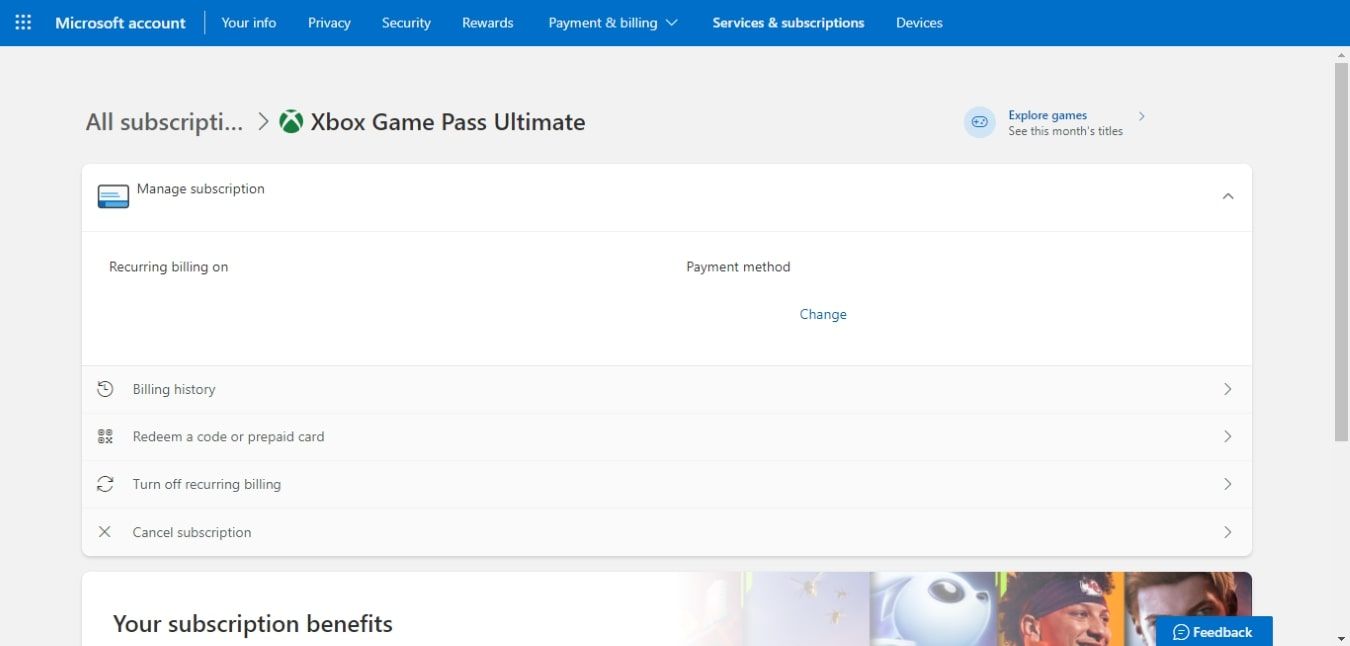Go to the Your info tab
1350x646 pixels.
tap(249, 22)
